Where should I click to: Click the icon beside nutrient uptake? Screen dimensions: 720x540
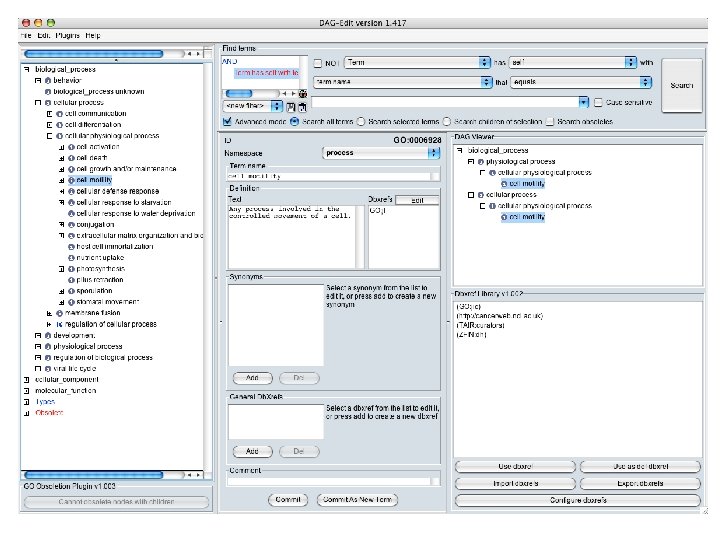tap(71, 258)
